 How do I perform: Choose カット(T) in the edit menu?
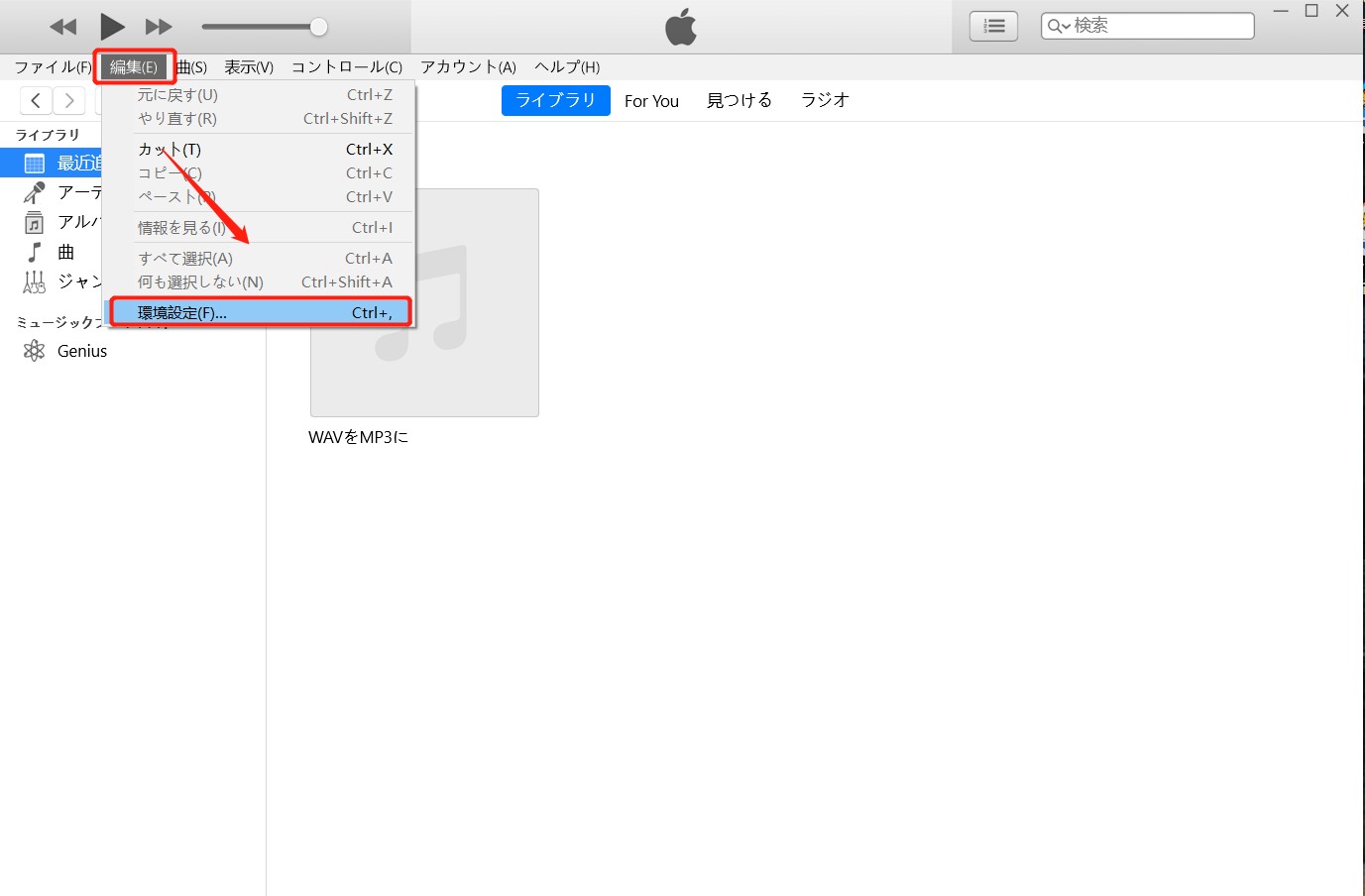pyautogui.click(x=259, y=149)
